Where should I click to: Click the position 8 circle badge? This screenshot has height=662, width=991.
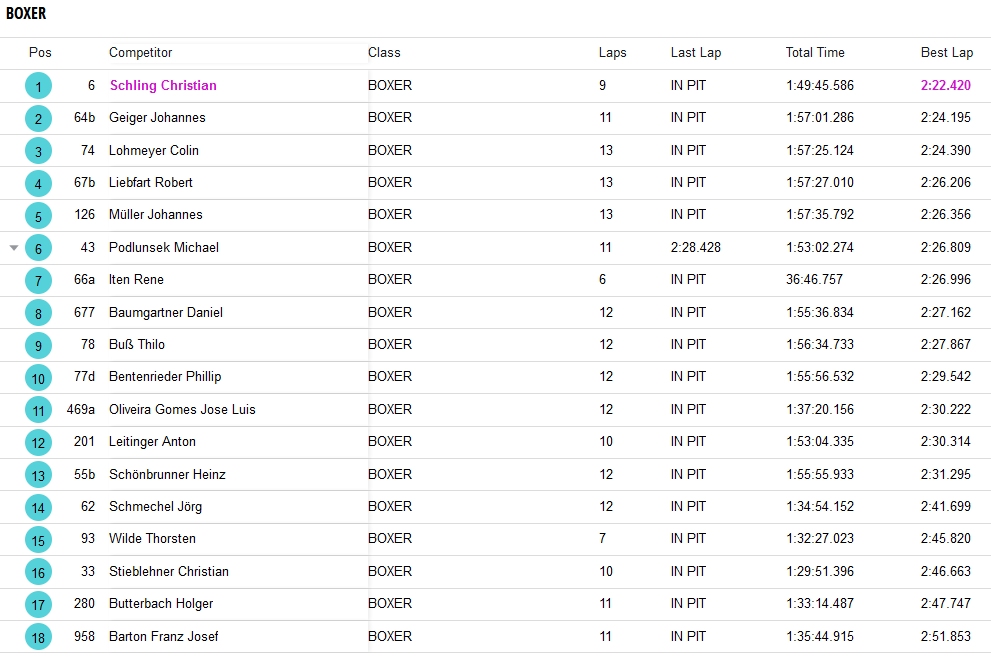pyautogui.click(x=38, y=313)
